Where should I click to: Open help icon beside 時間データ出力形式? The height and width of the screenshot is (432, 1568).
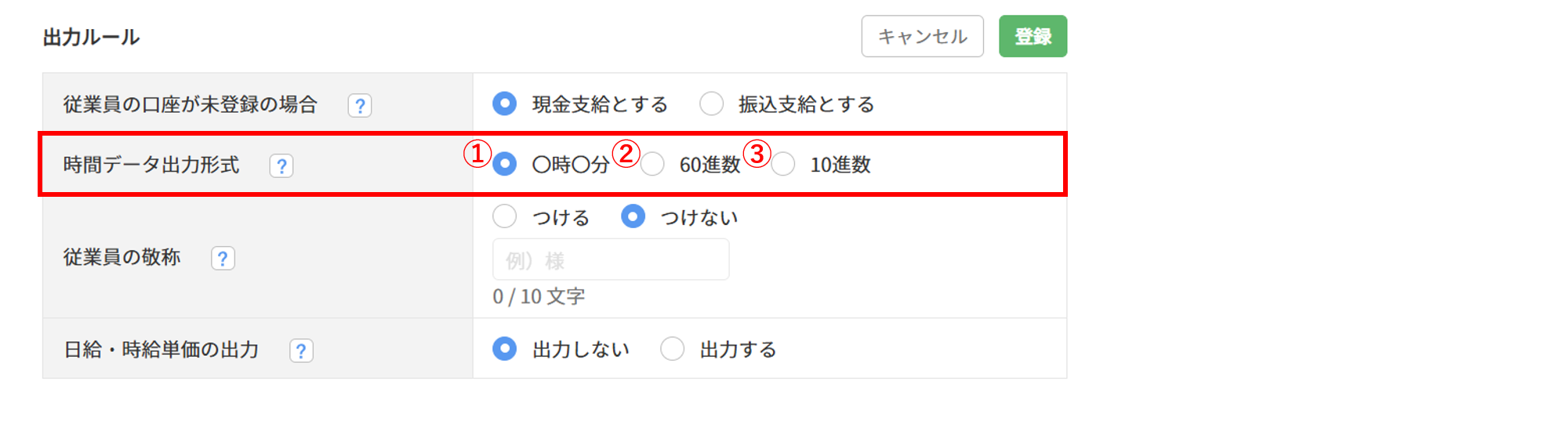tap(281, 165)
